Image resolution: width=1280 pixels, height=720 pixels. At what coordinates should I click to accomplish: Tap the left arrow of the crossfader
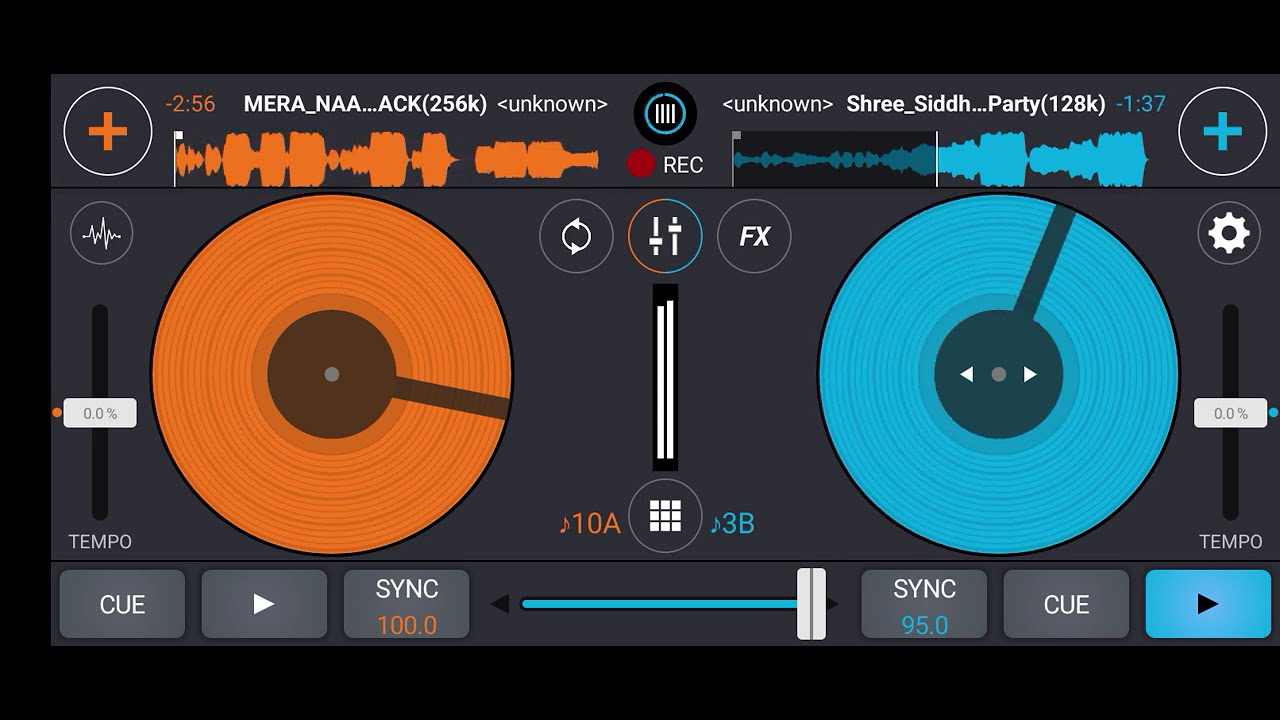[500, 603]
